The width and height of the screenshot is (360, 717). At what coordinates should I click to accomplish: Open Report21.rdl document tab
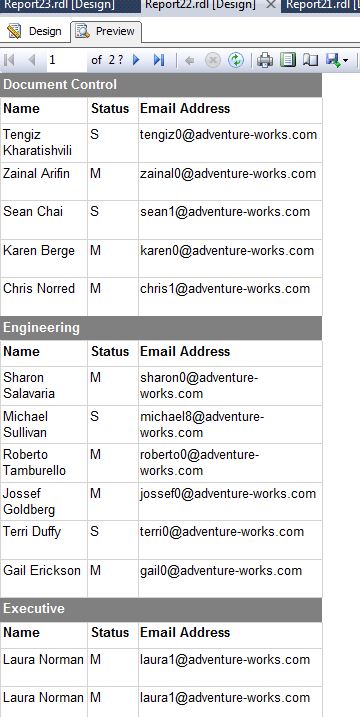322,5
